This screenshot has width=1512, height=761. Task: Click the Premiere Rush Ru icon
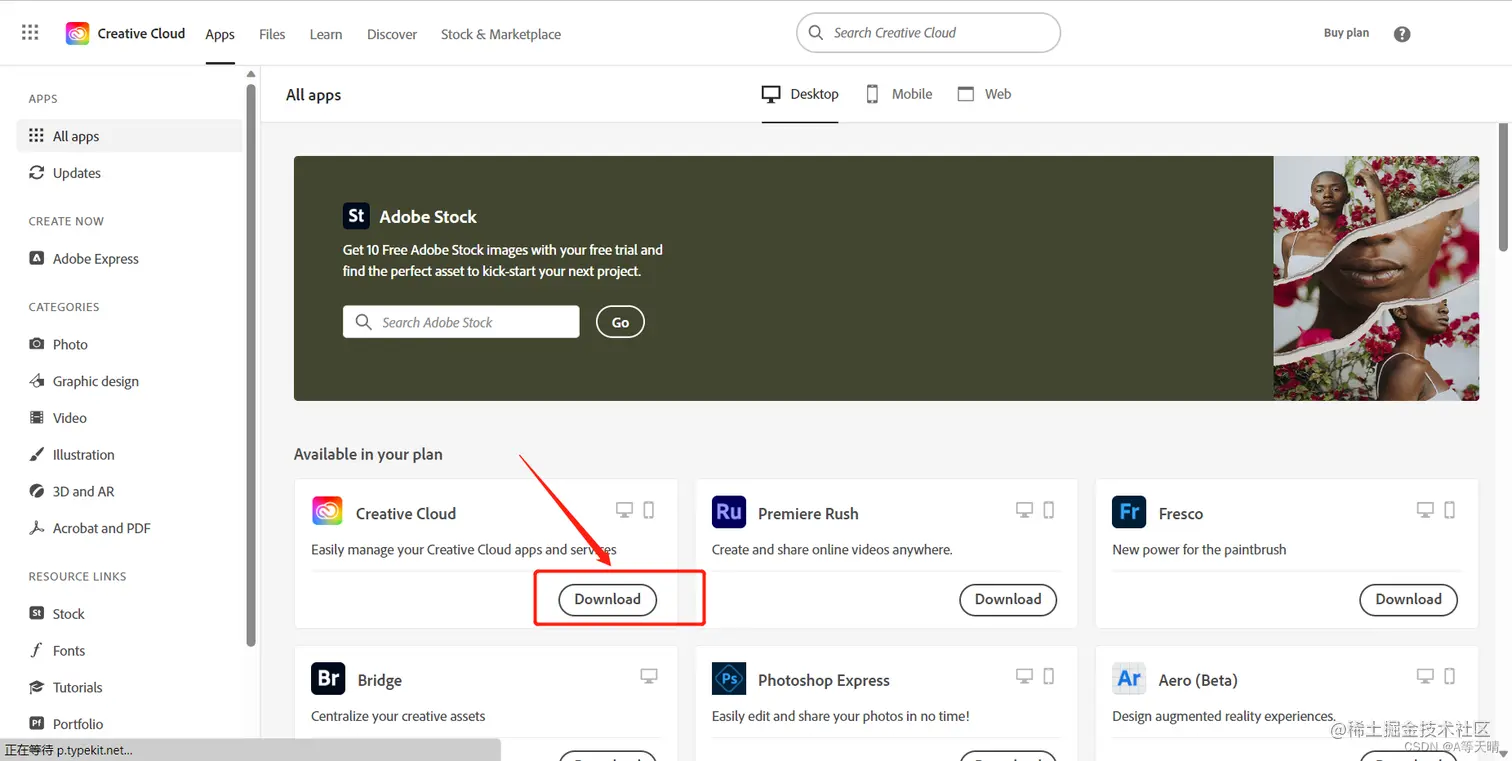pos(729,512)
